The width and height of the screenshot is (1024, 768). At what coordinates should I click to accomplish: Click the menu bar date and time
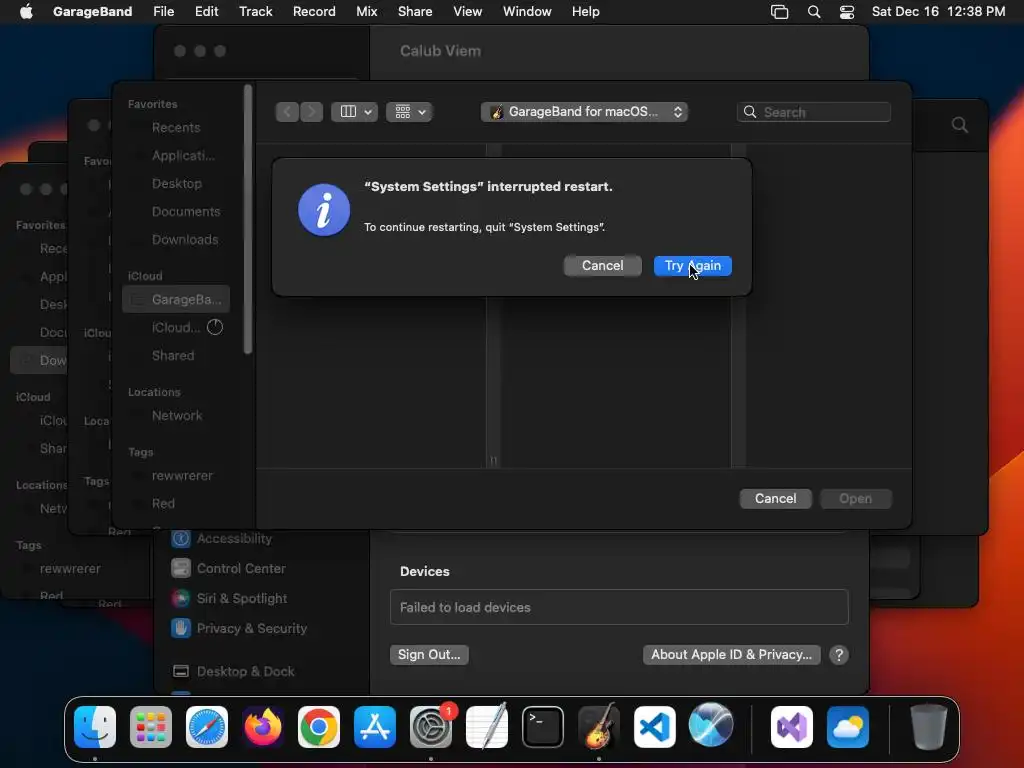pos(938,12)
